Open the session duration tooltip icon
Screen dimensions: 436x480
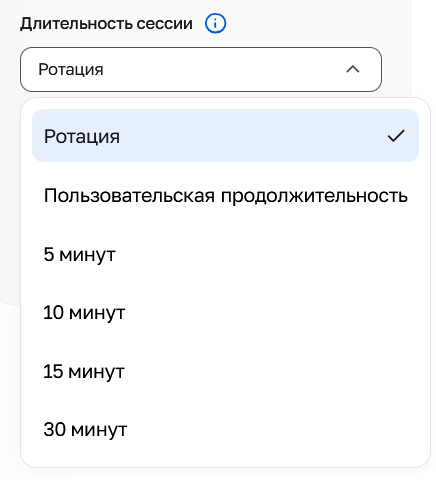[215, 24]
